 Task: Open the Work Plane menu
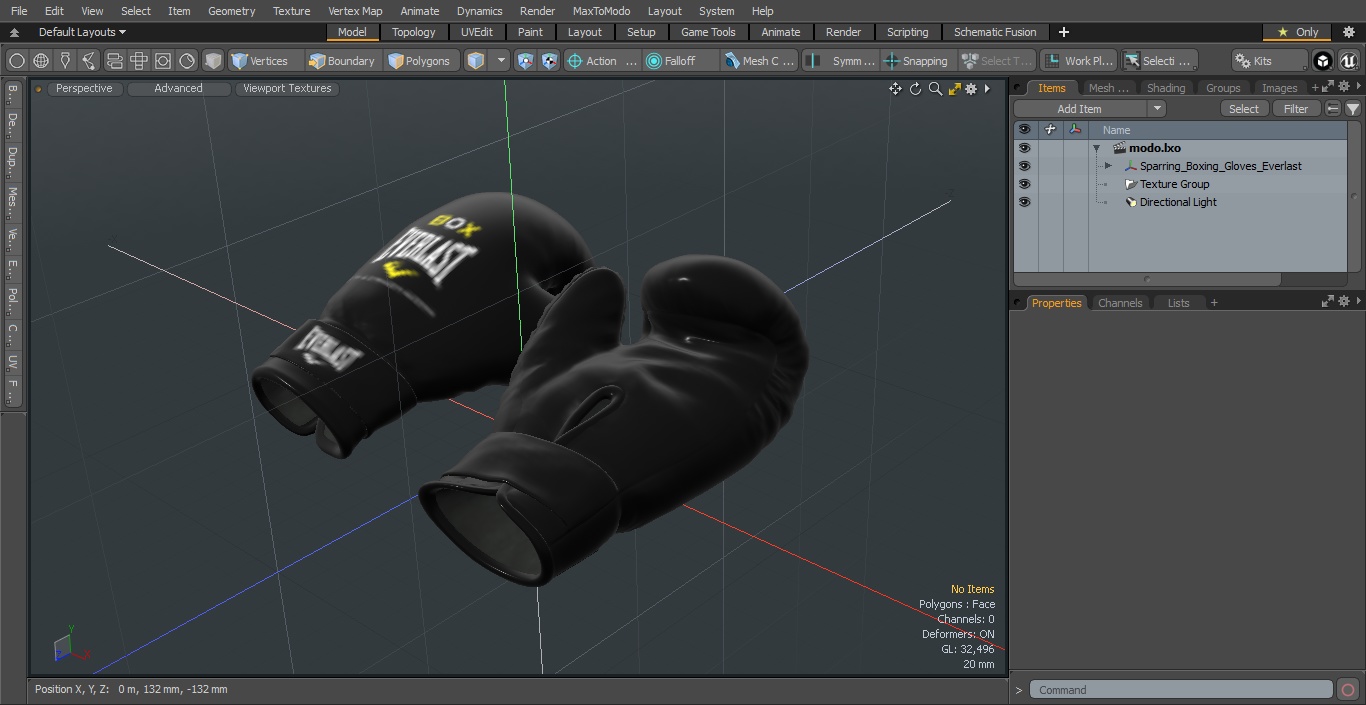point(1078,61)
